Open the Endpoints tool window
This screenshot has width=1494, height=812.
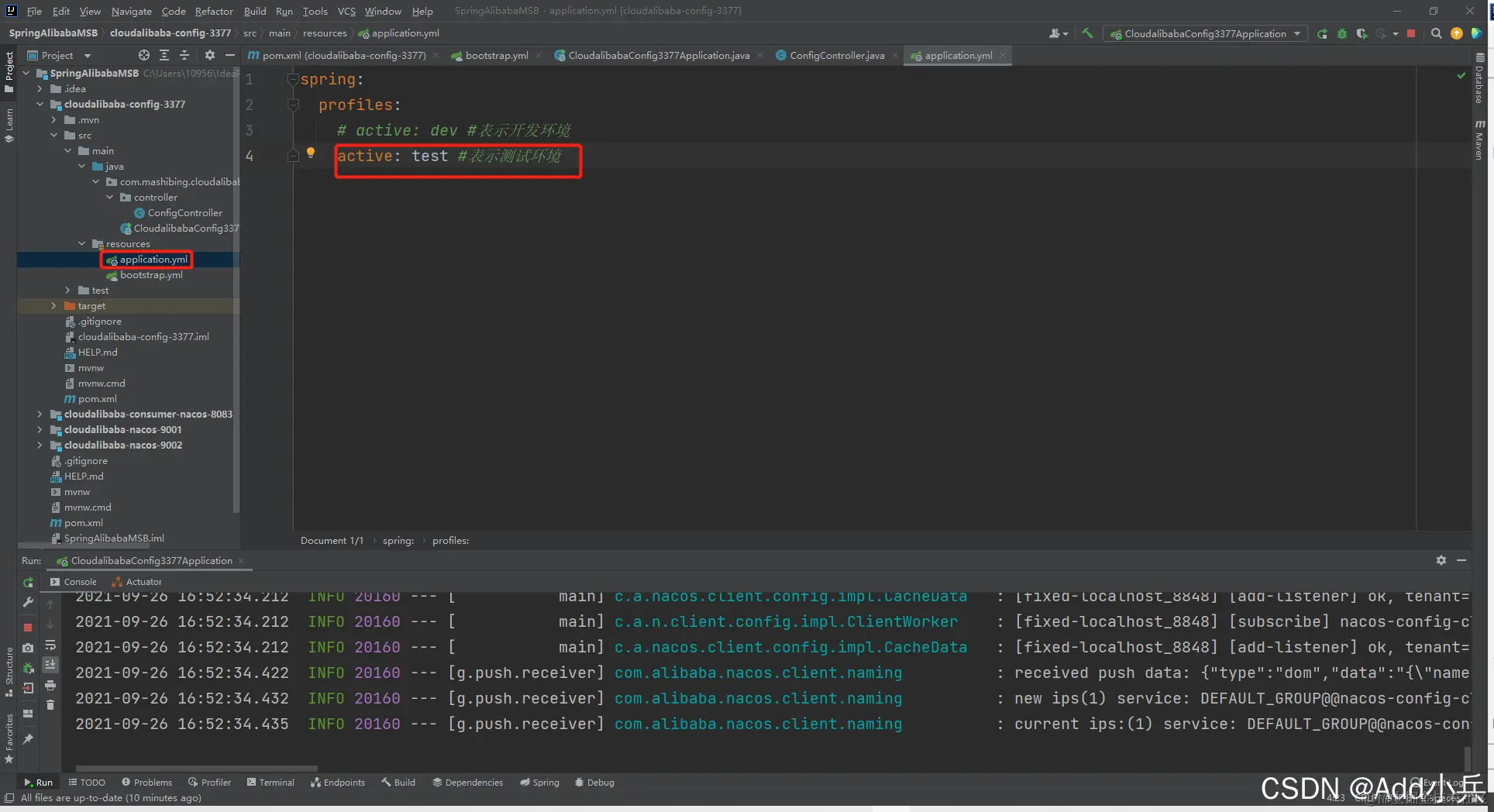[337, 783]
